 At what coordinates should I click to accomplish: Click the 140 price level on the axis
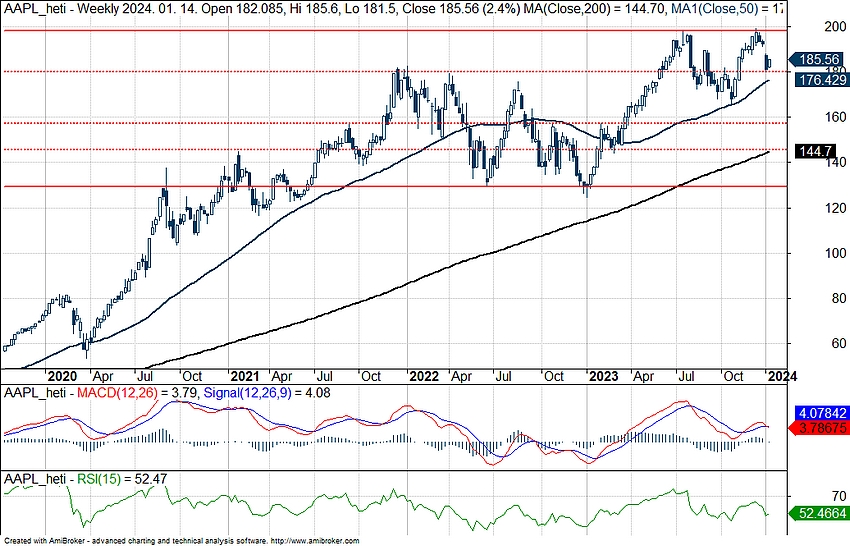pos(834,162)
